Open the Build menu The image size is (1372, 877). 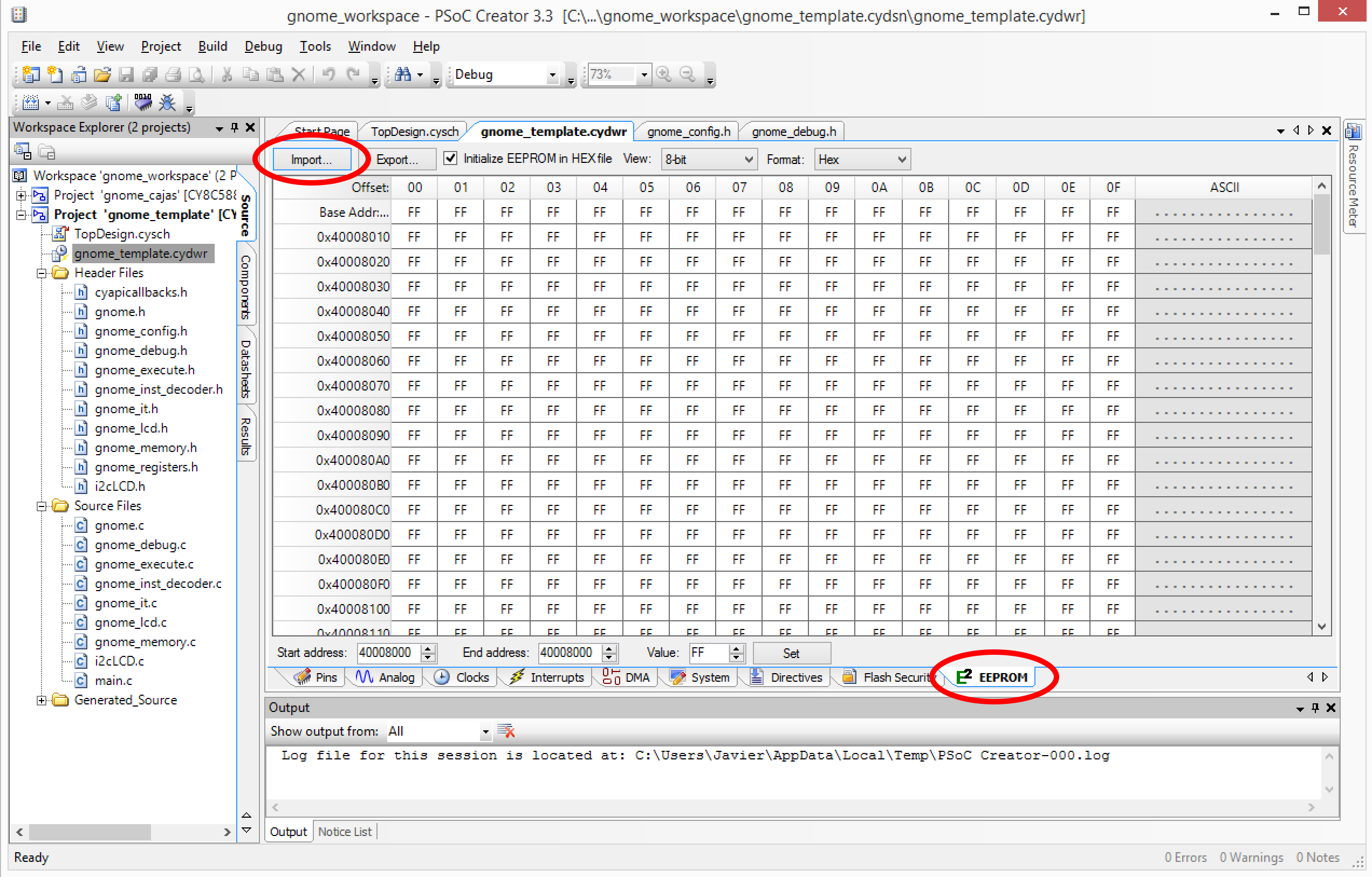212,46
